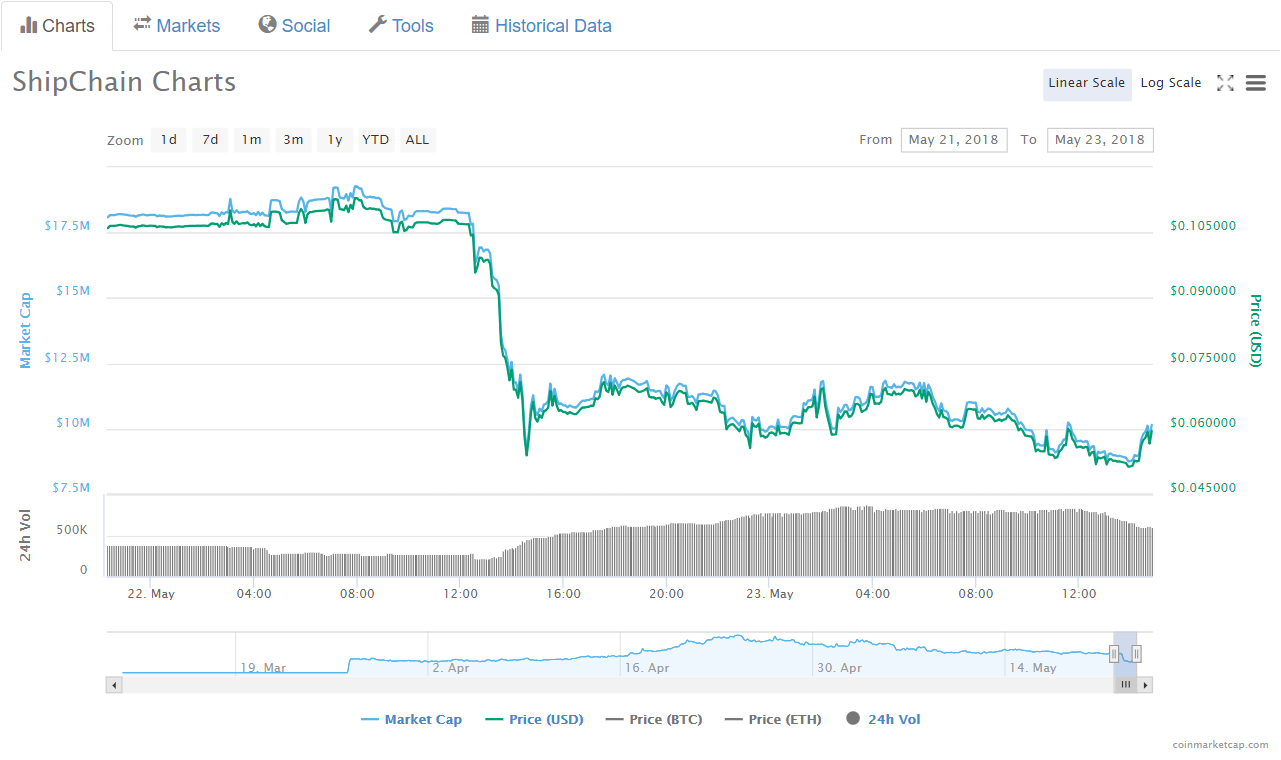Click the navigator left range handle
1281x760 pixels.
[x=1114, y=655]
